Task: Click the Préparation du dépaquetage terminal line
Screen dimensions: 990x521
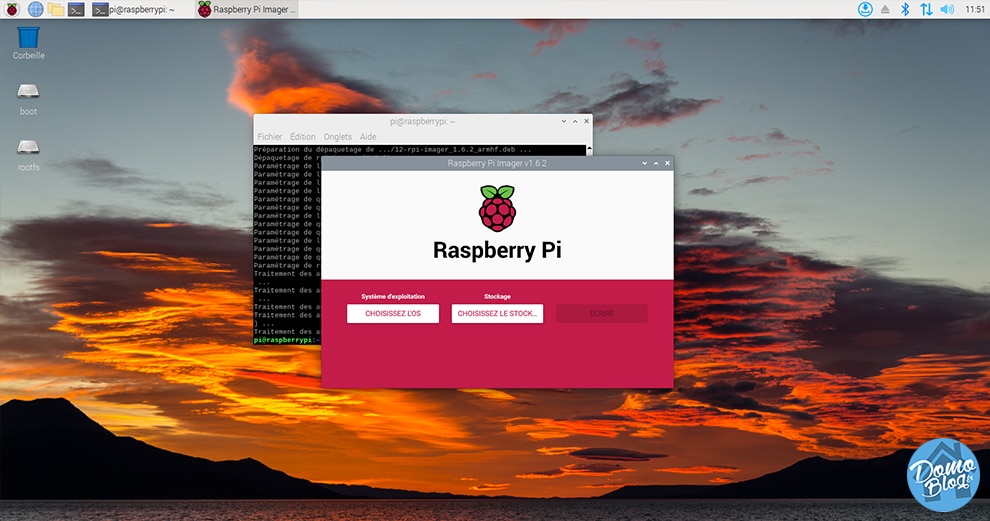Action: (x=392, y=150)
